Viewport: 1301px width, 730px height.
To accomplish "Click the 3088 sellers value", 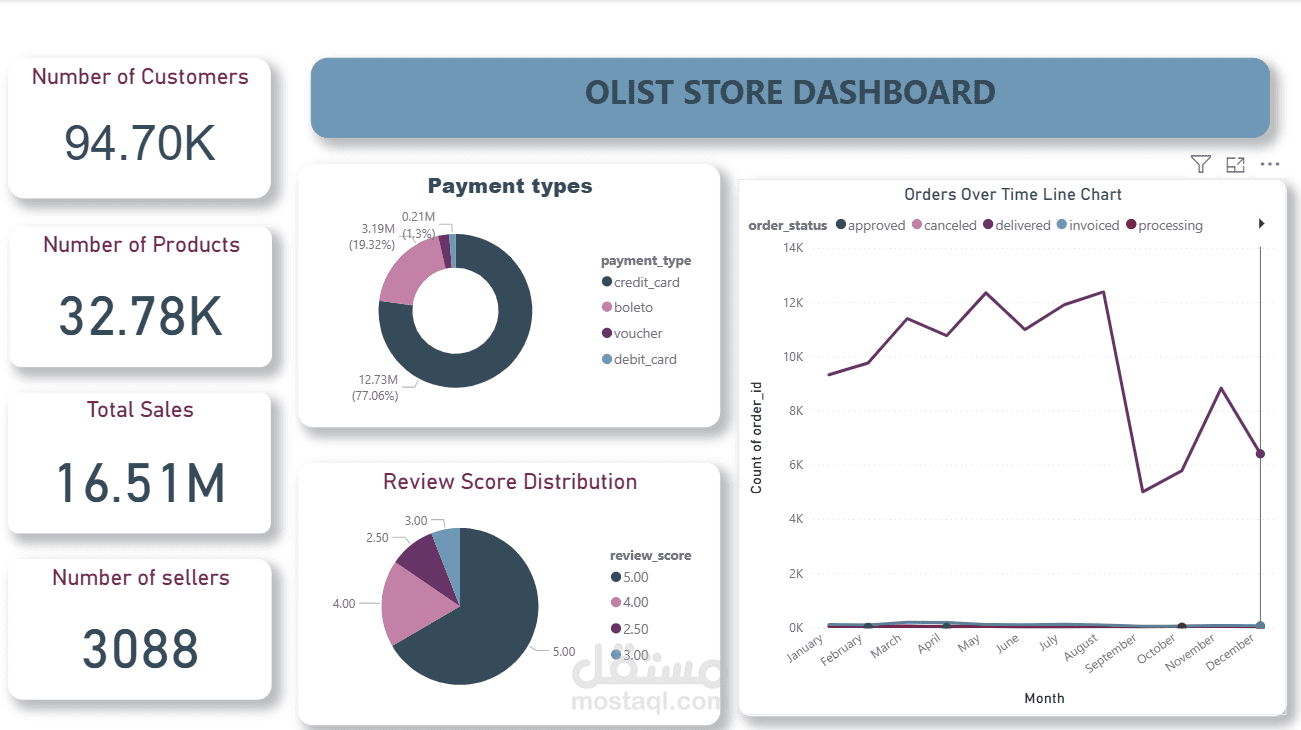I will [140, 649].
